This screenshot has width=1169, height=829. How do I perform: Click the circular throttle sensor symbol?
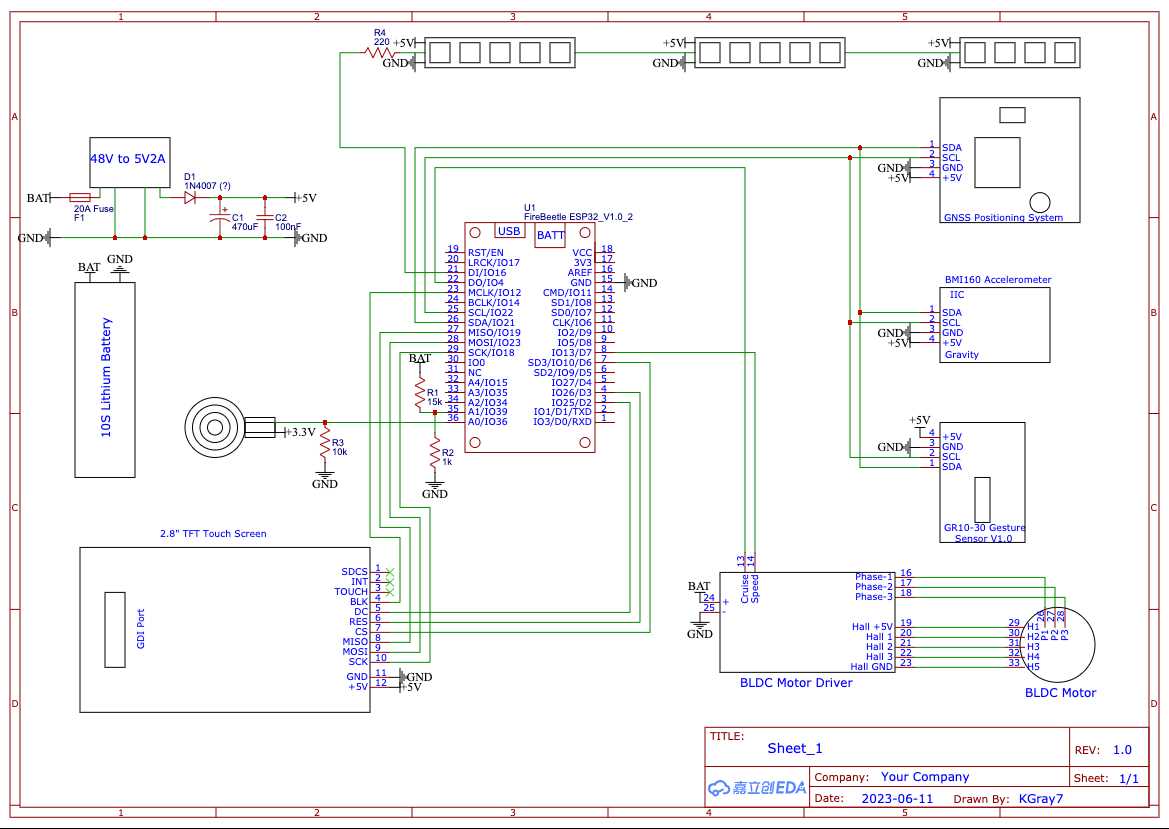click(x=215, y=427)
